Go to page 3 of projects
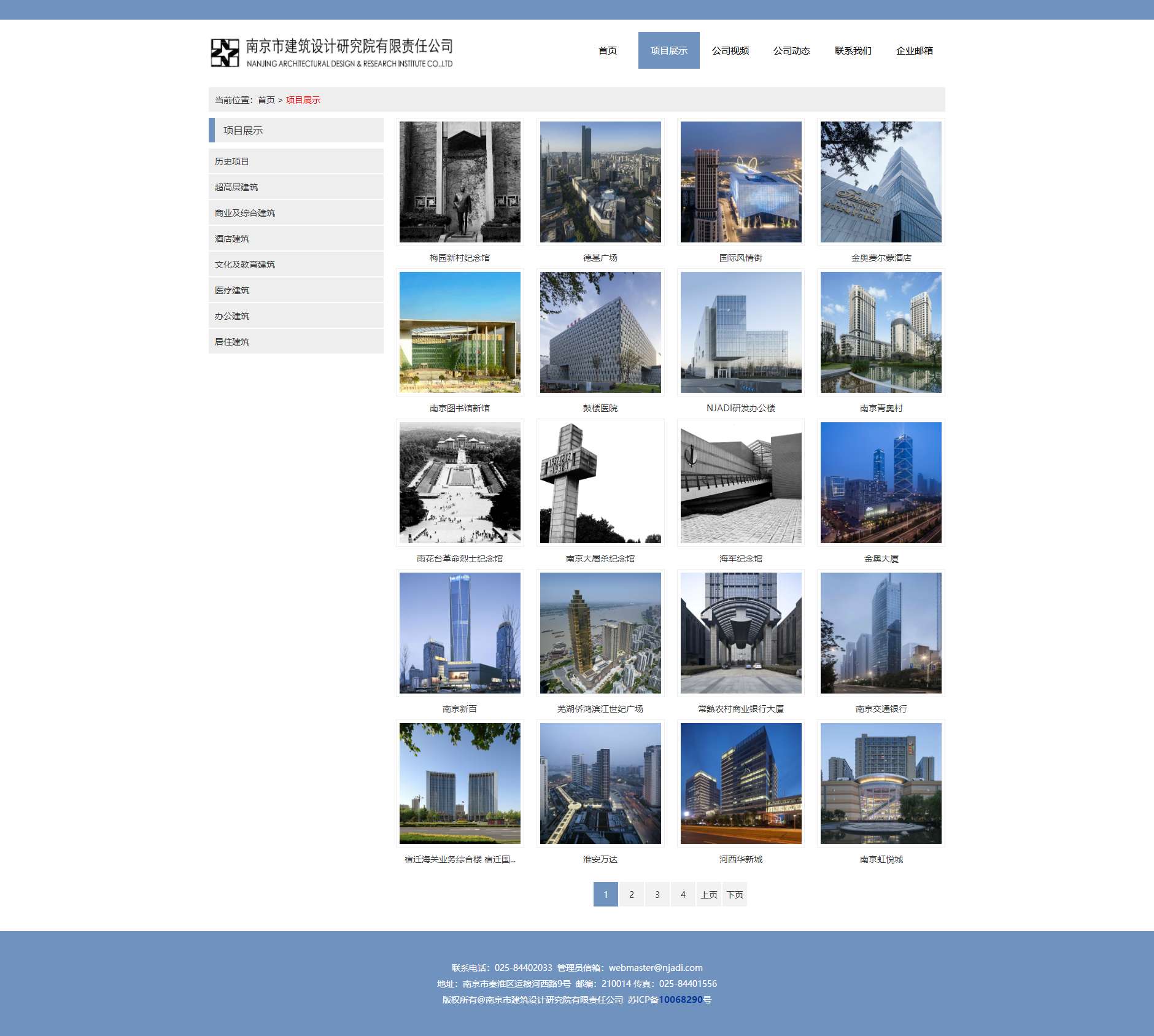Viewport: 1154px width, 1036px height. [x=657, y=894]
